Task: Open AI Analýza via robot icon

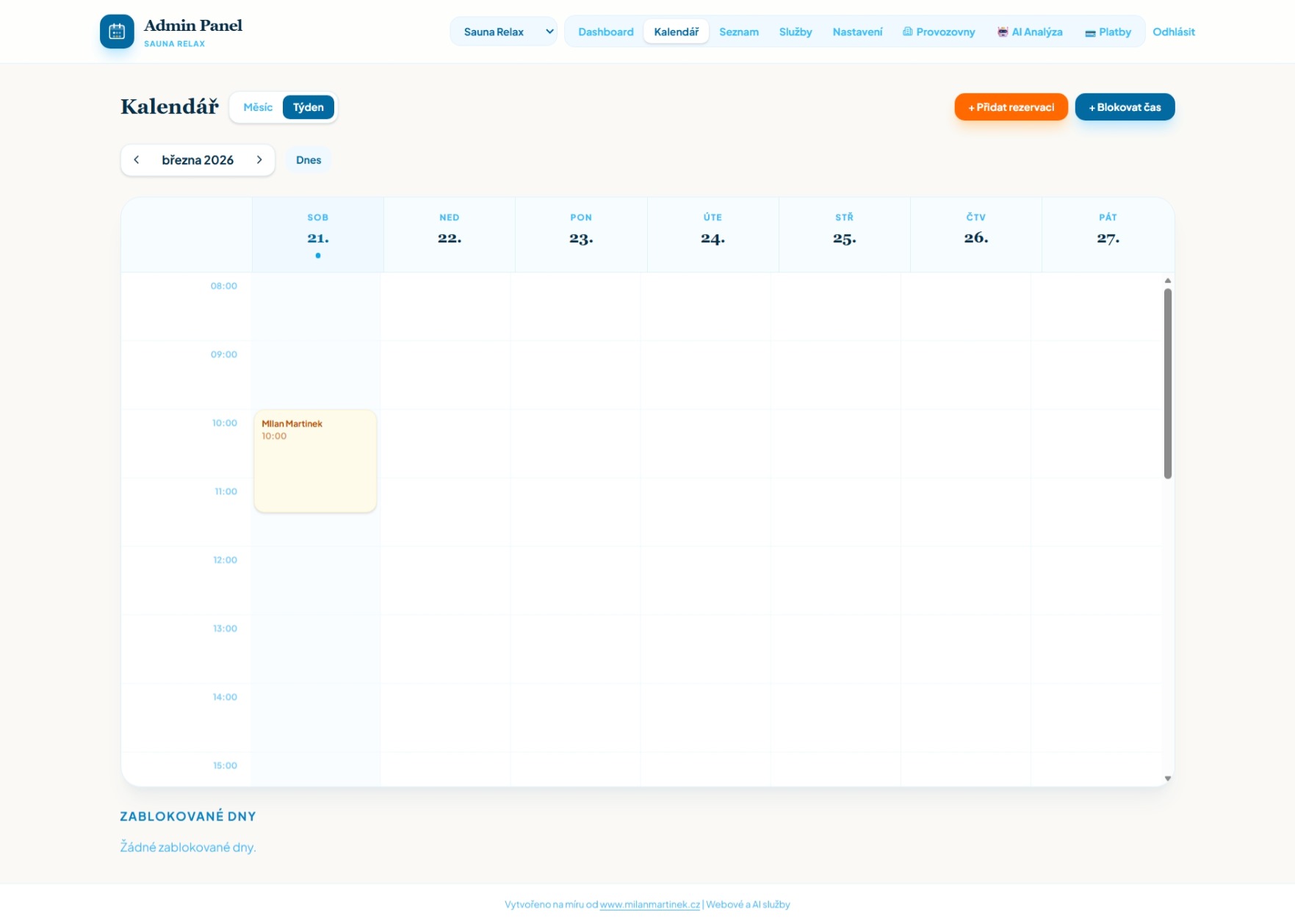Action: (1003, 32)
